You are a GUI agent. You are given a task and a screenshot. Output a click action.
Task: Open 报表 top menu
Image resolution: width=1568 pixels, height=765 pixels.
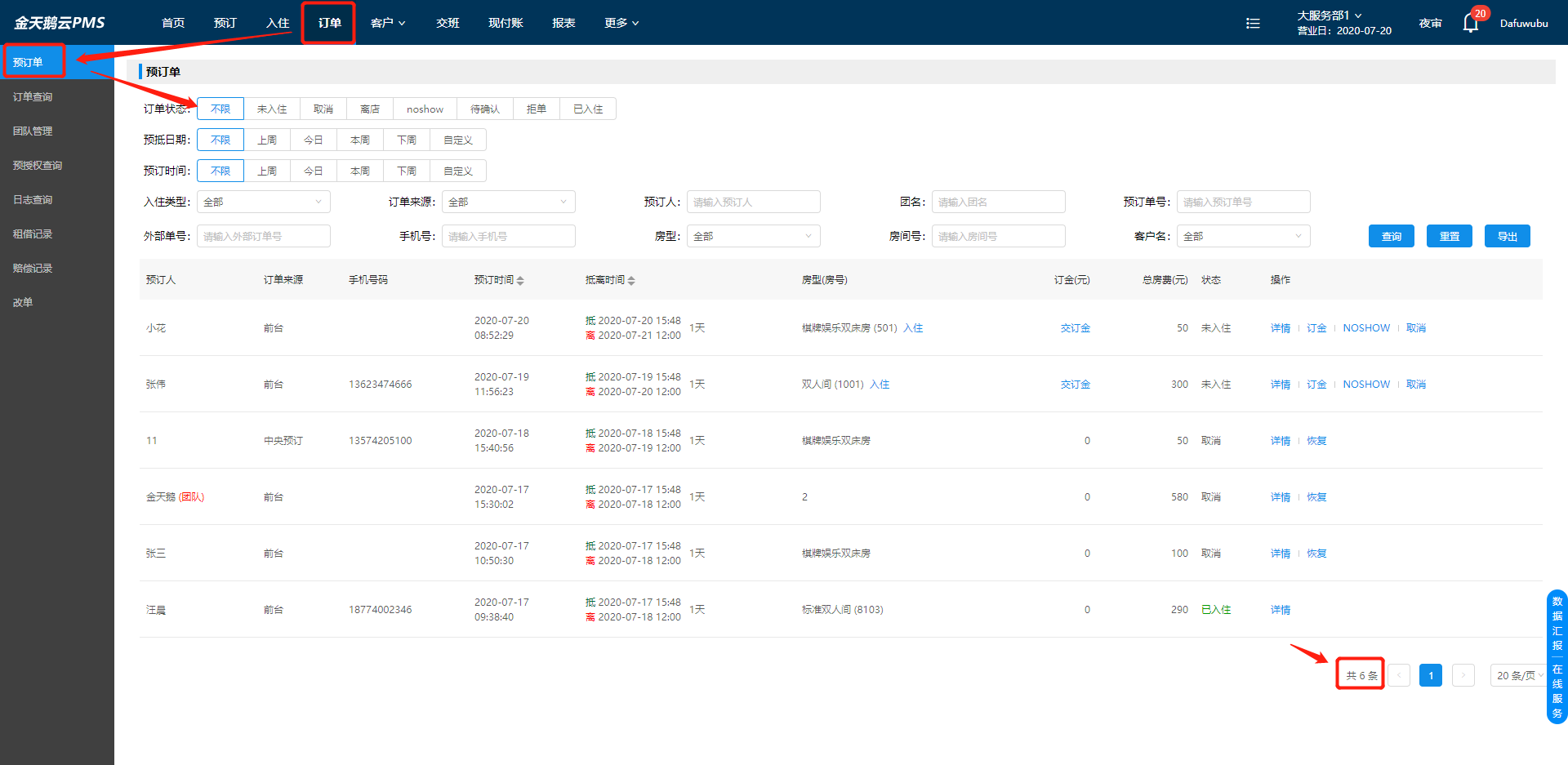563,23
